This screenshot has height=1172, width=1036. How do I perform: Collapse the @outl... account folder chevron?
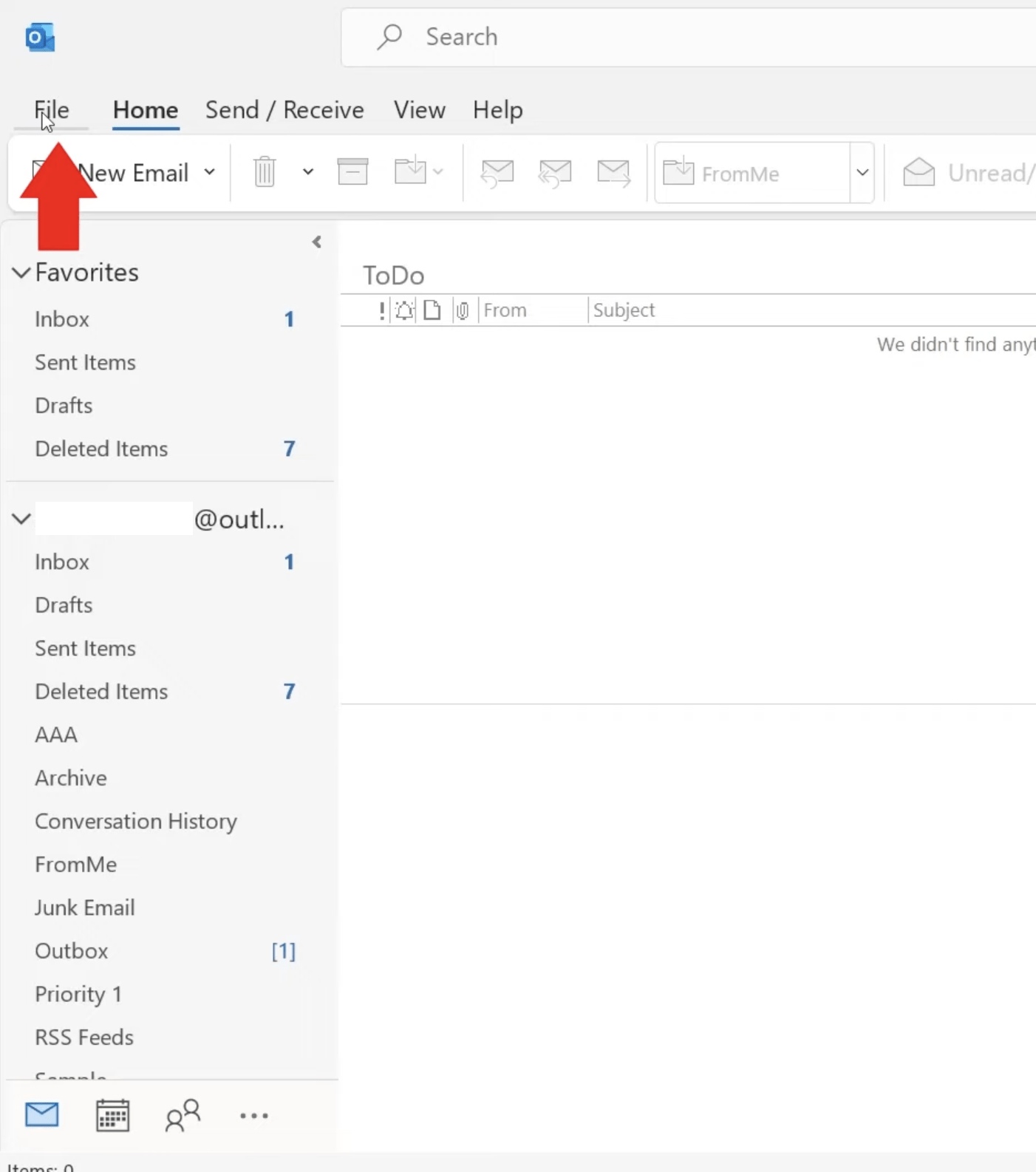click(21, 519)
